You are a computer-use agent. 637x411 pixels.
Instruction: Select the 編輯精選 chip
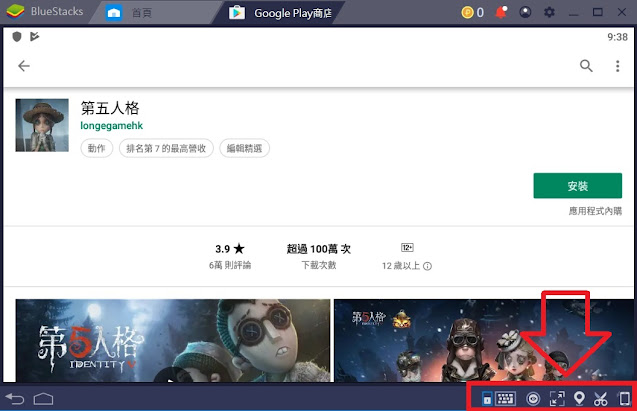pyautogui.click(x=244, y=148)
